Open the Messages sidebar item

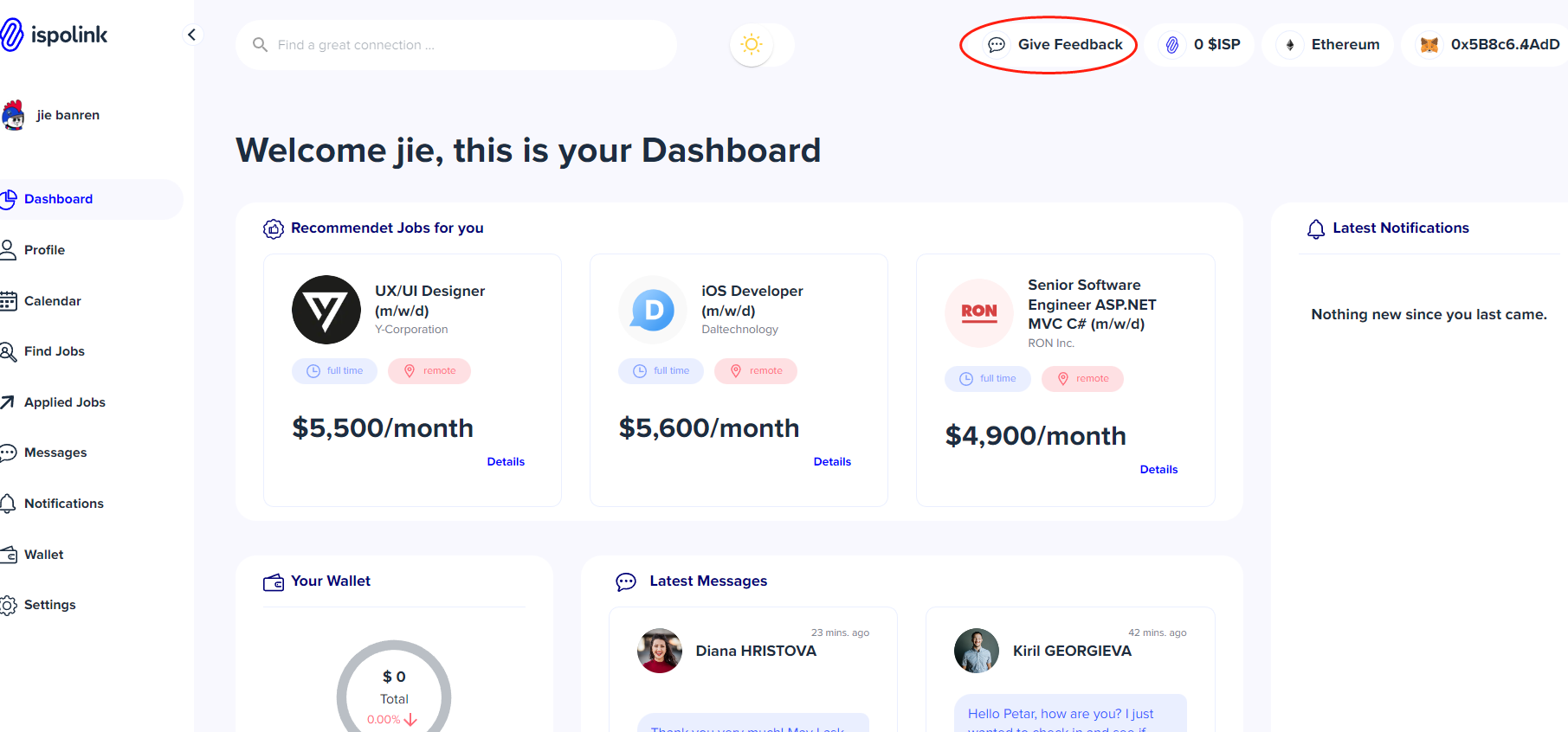click(55, 453)
